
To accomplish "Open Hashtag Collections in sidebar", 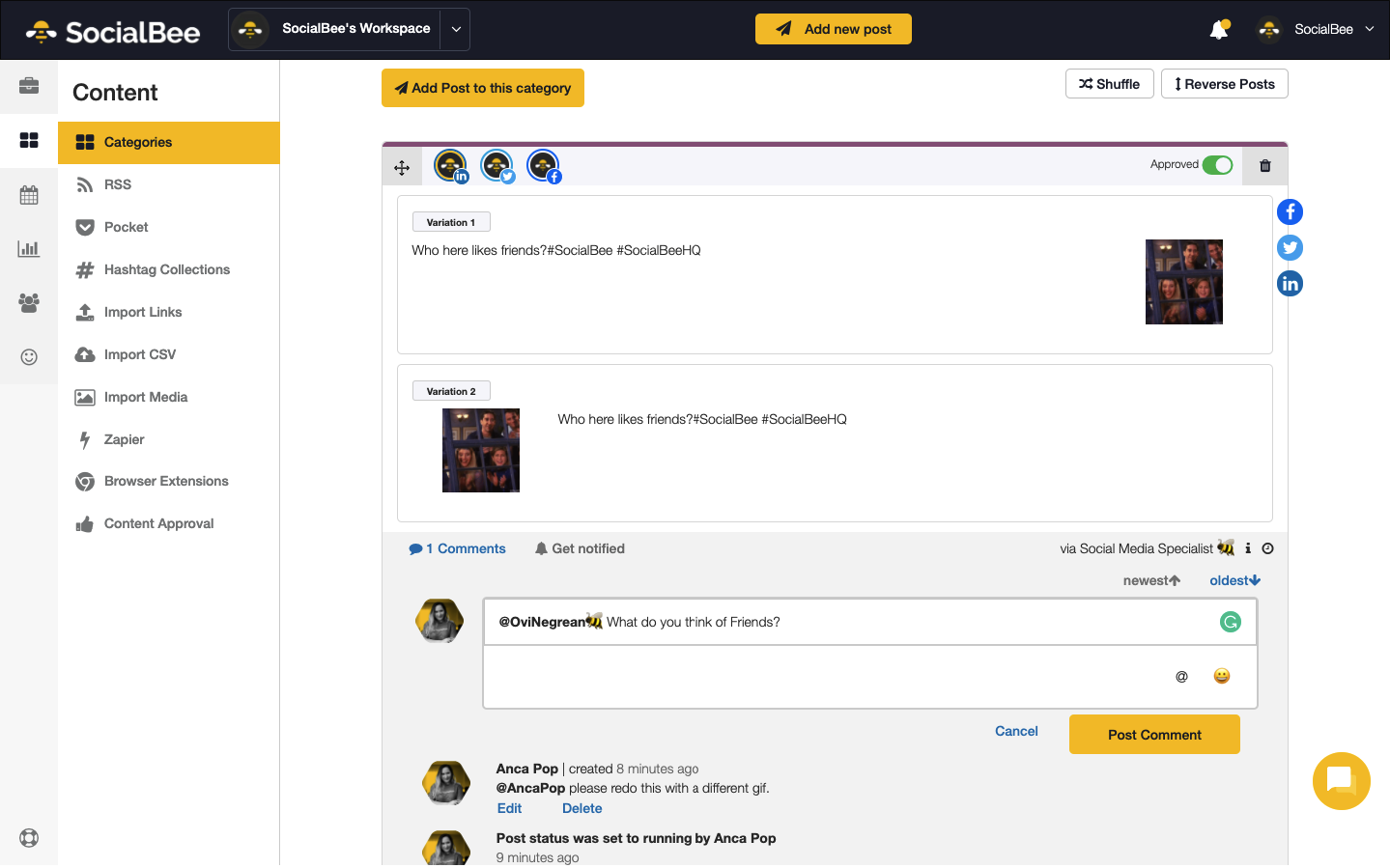I will click(166, 269).
